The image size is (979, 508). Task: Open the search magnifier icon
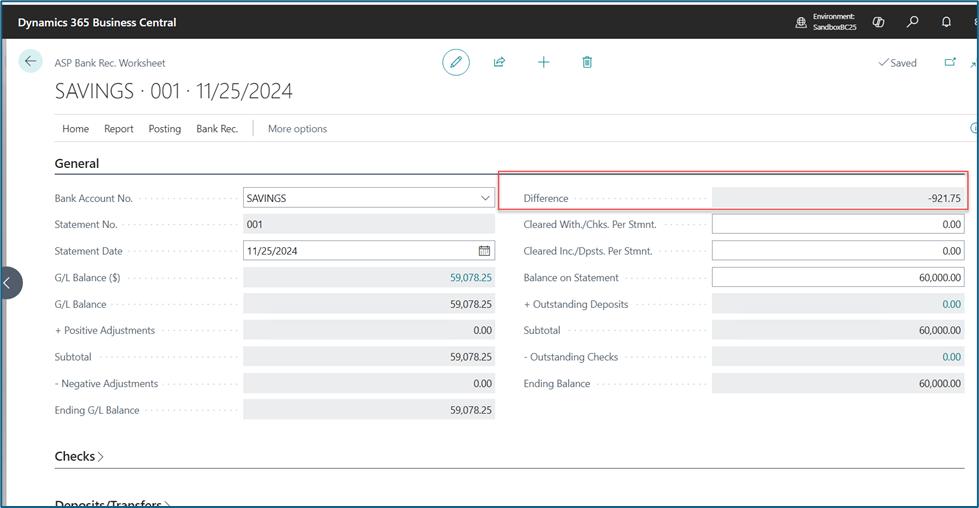click(x=912, y=22)
